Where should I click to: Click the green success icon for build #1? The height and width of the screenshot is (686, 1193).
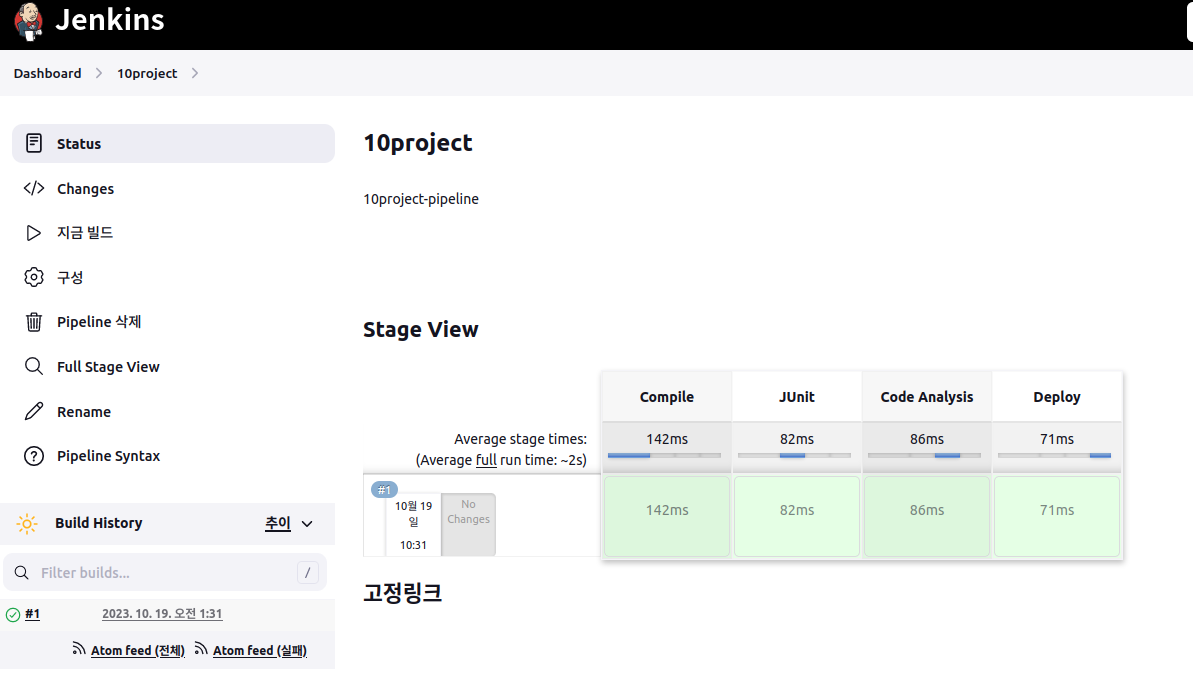pyautogui.click(x=13, y=615)
